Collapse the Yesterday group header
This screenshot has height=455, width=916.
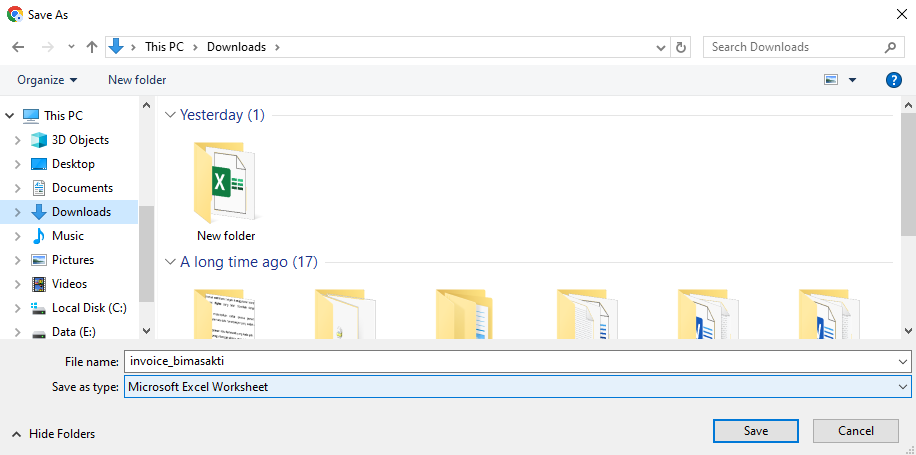pyautogui.click(x=169, y=115)
